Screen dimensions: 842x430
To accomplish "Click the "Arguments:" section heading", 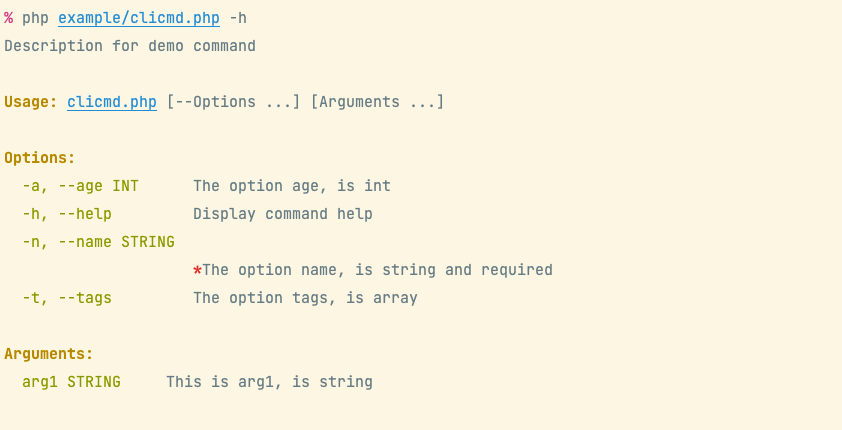I will pos(49,354).
